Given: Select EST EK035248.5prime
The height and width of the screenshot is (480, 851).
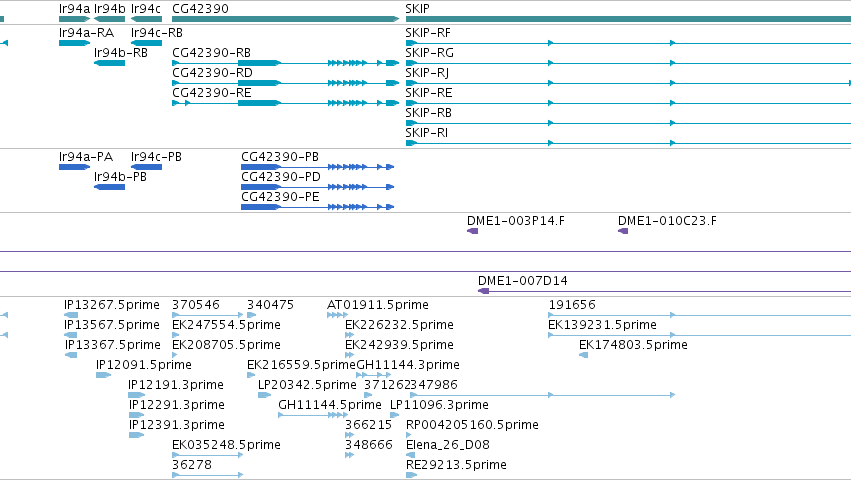Looking at the screenshot, I should point(207,456).
